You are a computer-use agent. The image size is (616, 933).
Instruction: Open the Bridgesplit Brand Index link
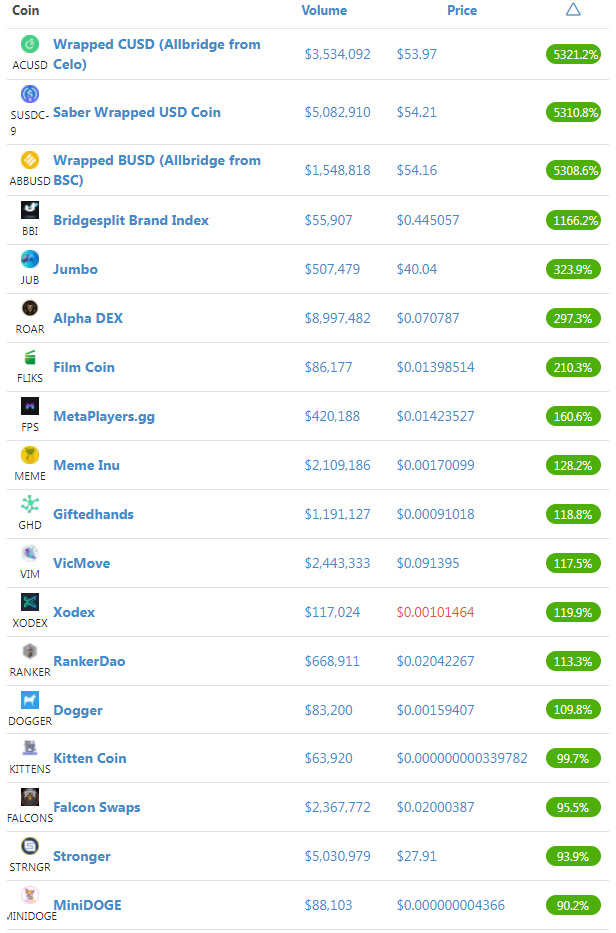(x=131, y=220)
